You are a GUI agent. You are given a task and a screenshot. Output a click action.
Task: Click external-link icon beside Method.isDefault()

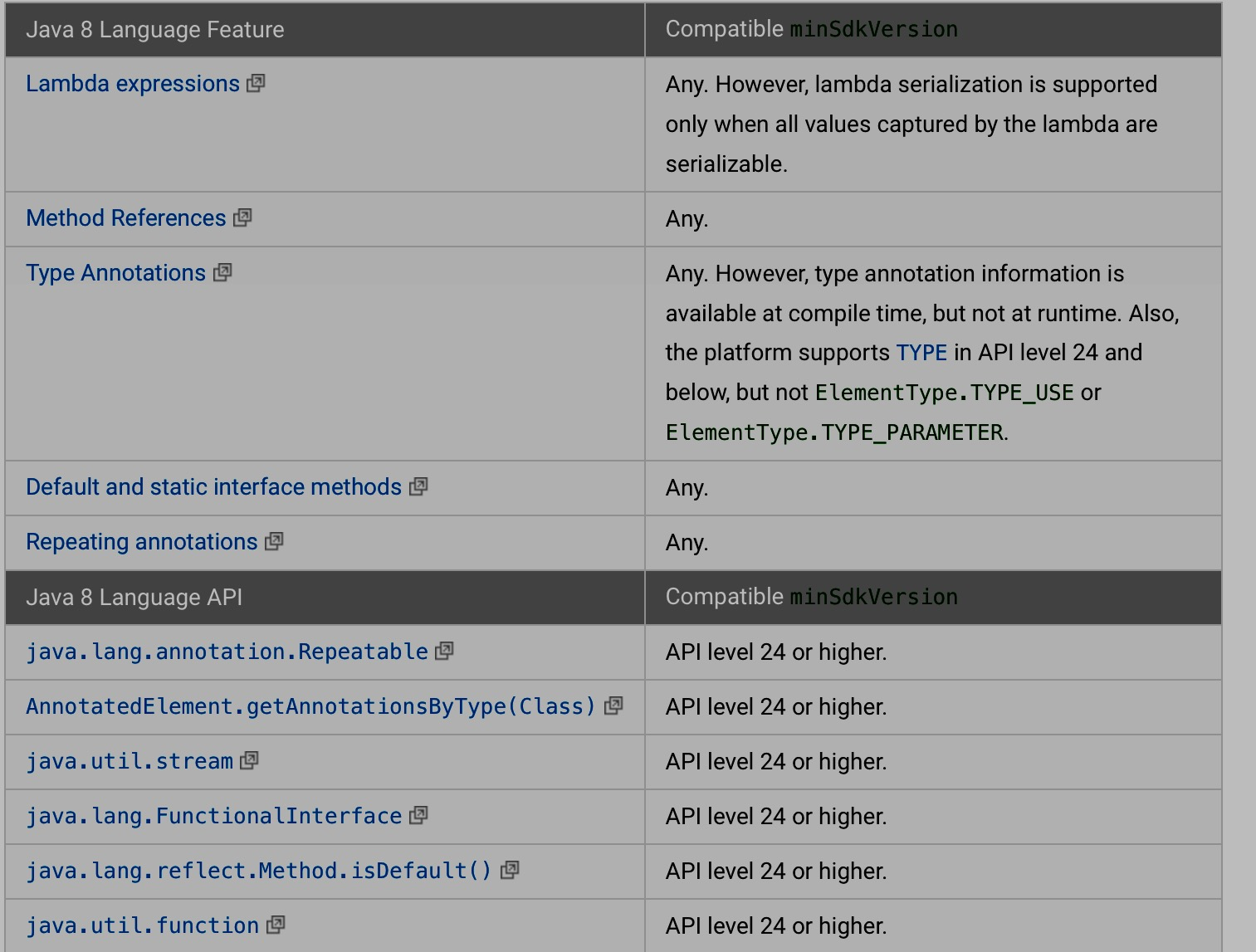(x=511, y=870)
